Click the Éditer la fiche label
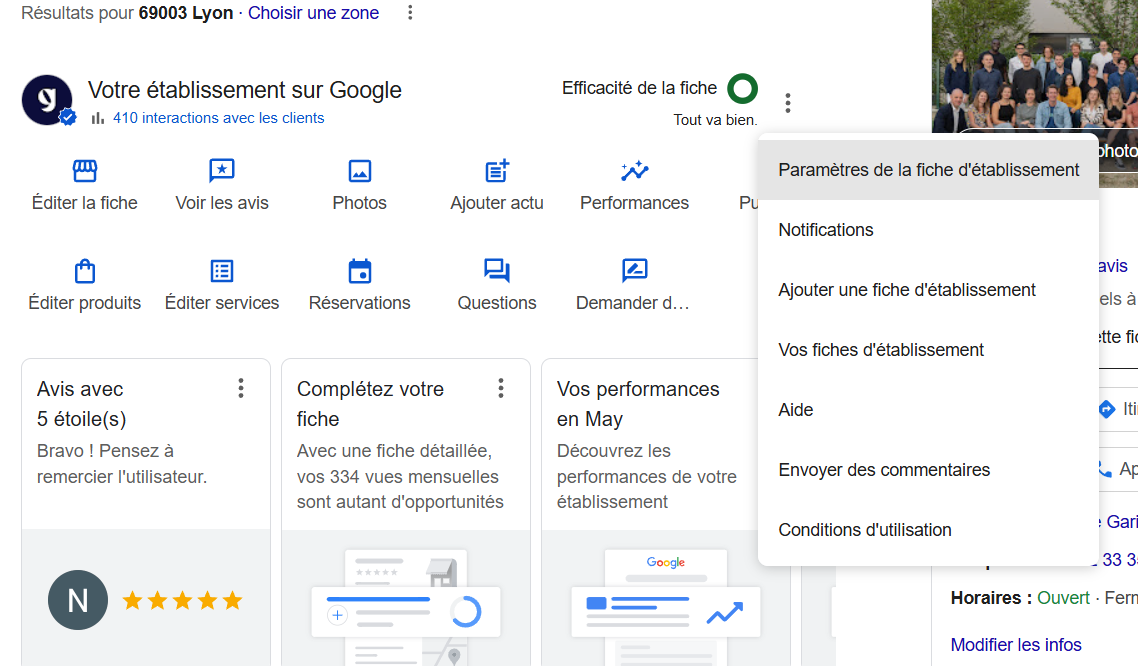 [x=85, y=203]
